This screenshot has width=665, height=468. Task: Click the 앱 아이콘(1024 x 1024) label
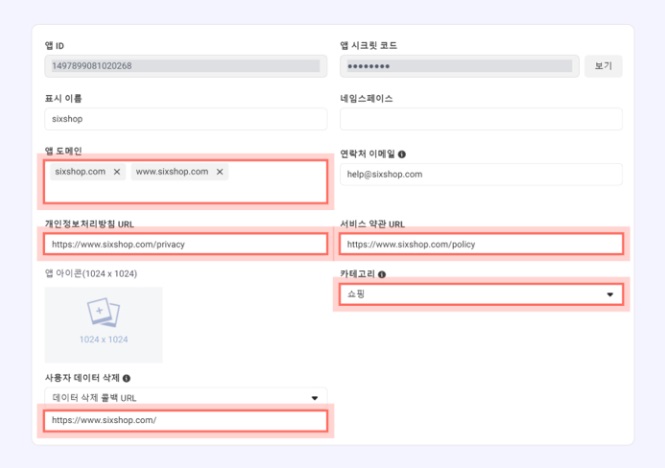pyautogui.click(x=91, y=274)
